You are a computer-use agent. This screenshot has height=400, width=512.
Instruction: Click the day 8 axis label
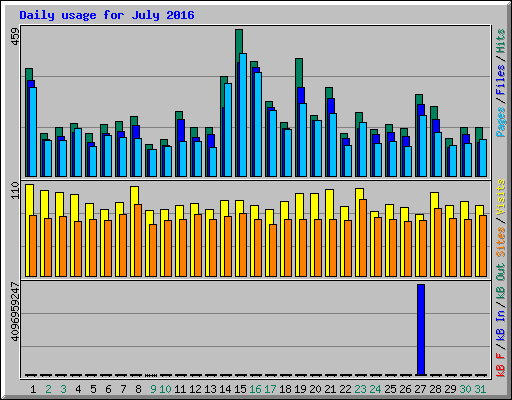coord(138,389)
